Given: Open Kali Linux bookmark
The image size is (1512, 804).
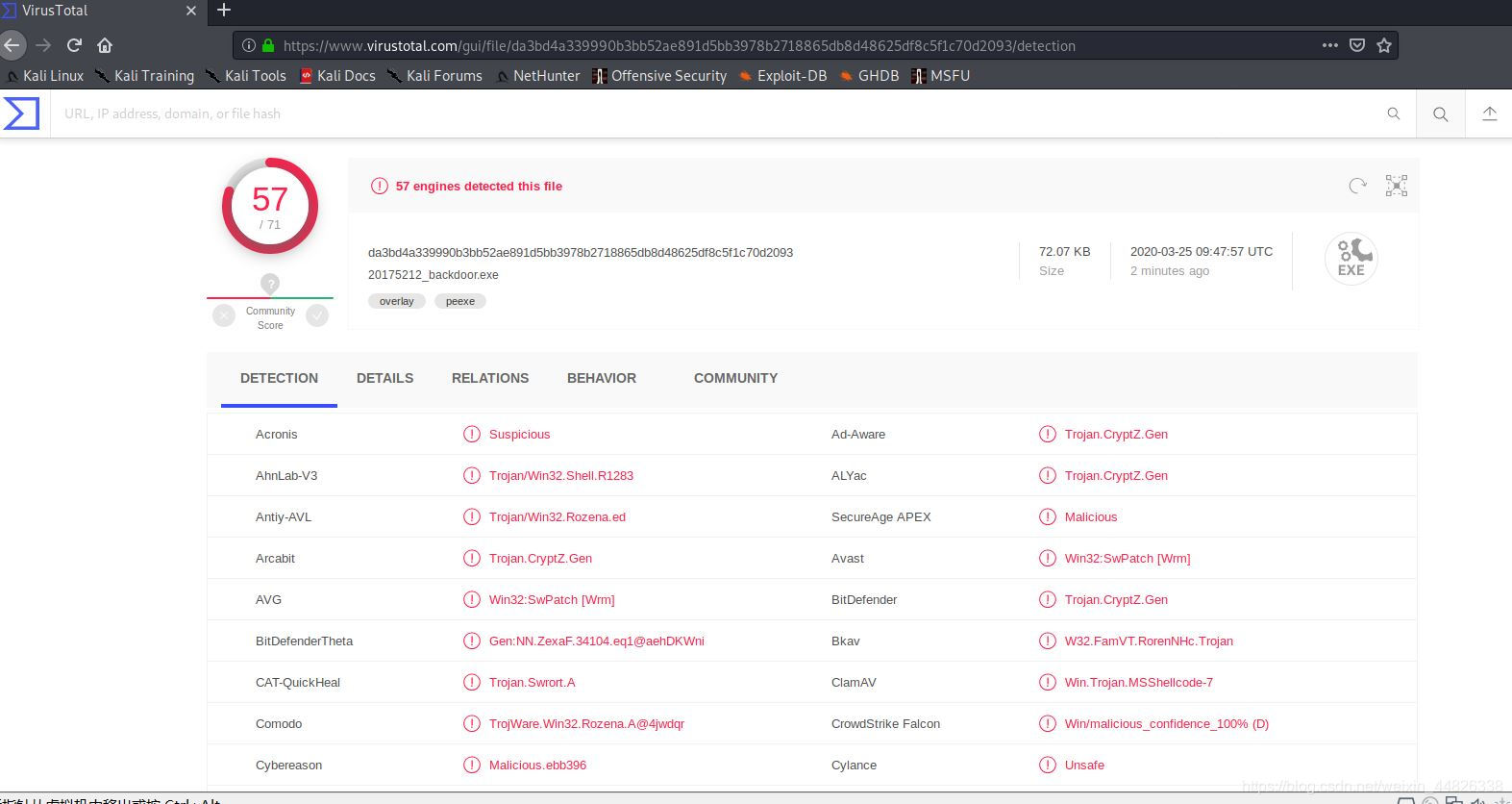Looking at the screenshot, I should point(44,76).
